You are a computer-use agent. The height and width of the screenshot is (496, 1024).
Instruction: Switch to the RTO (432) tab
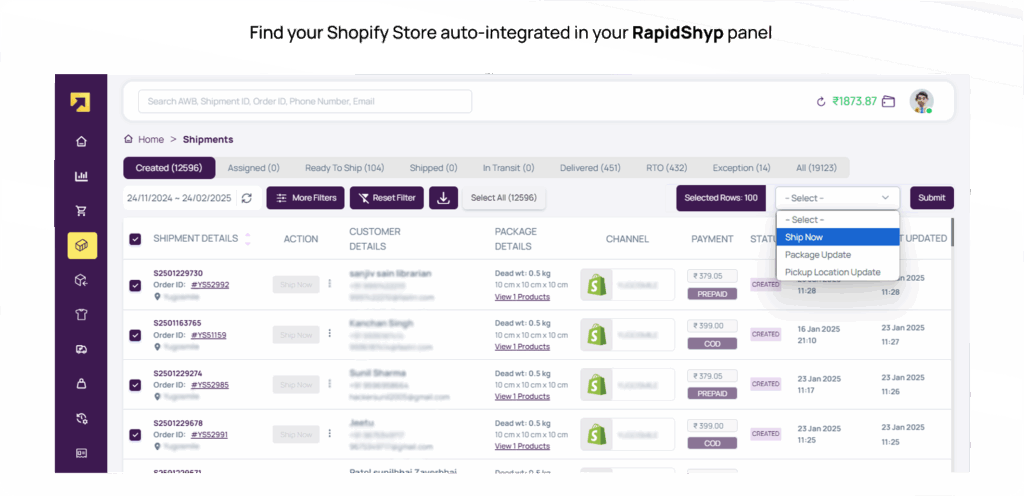[x=666, y=168]
